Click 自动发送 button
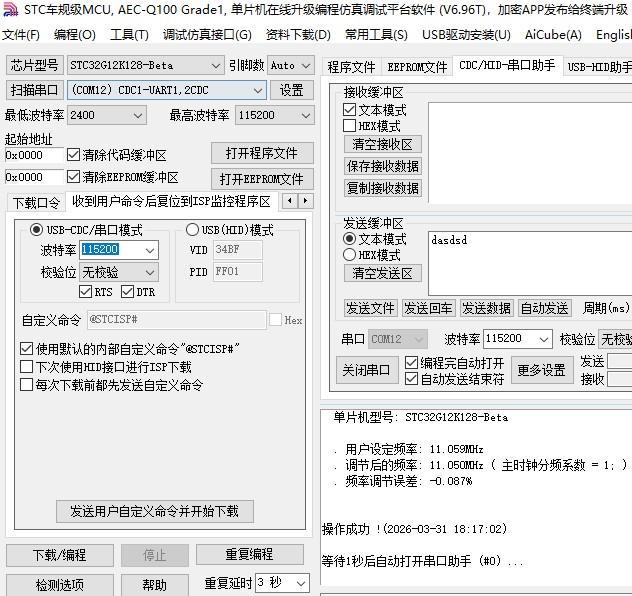Screen dimensions: 632x596 545,308
